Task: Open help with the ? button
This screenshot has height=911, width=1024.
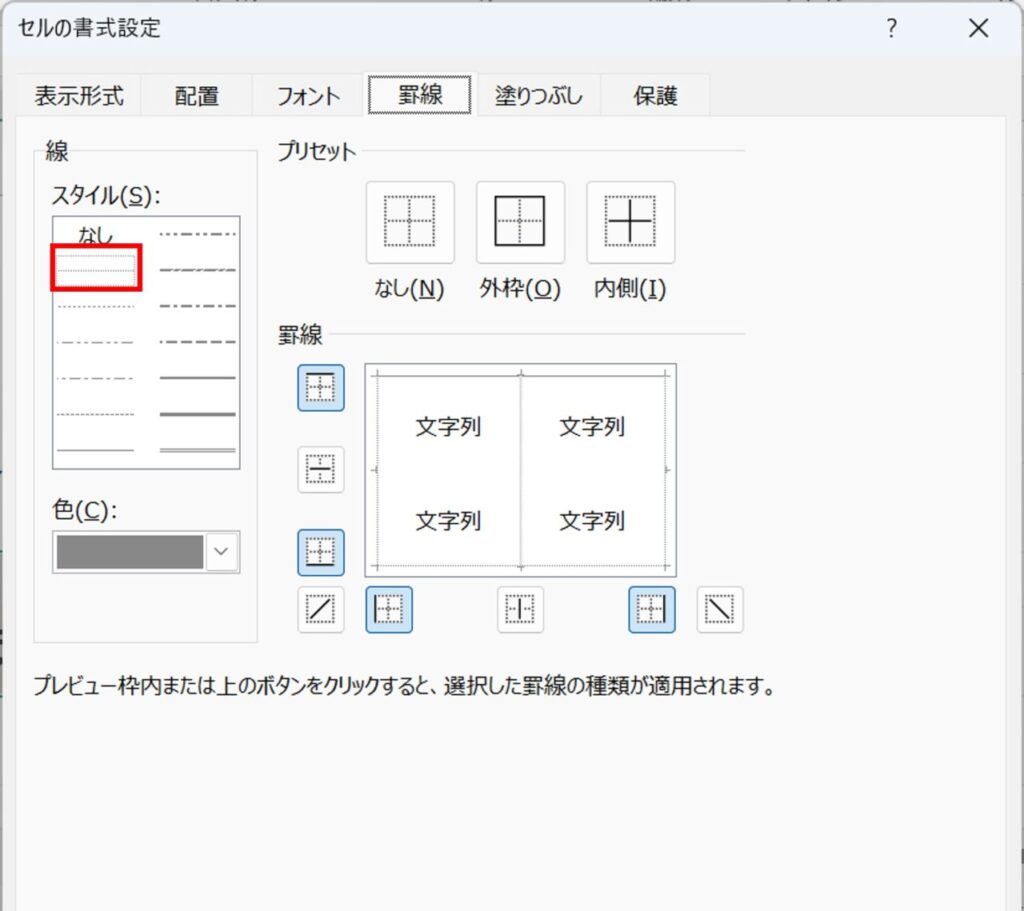Action: (891, 28)
